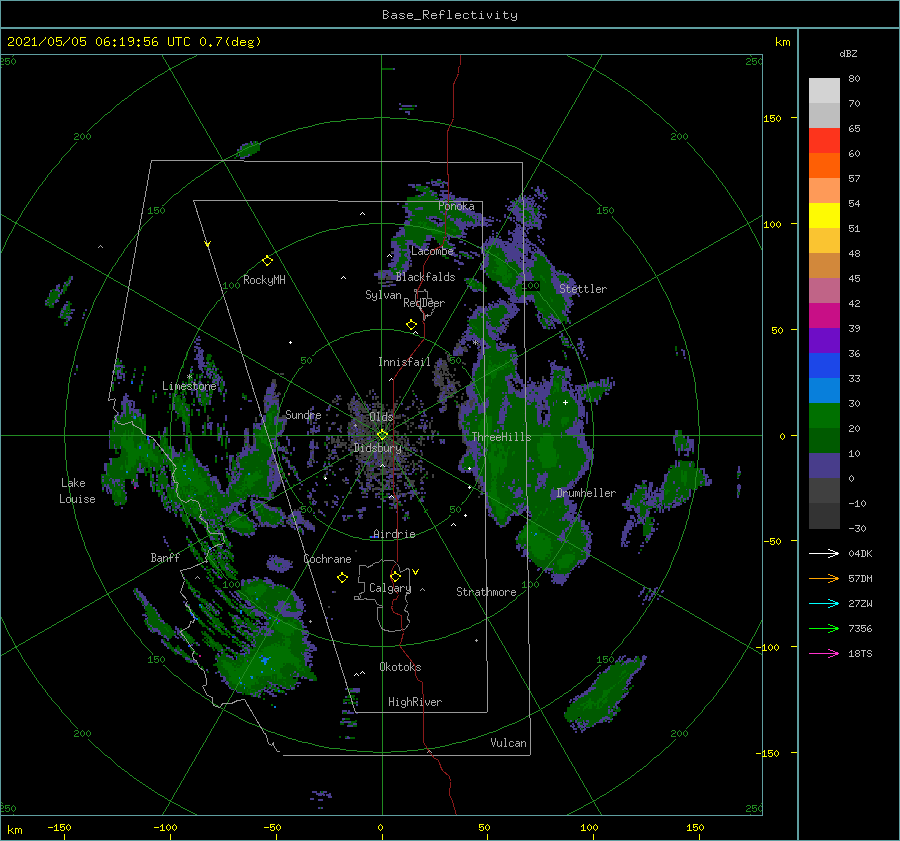Click the Limestone label on the map

189,386
